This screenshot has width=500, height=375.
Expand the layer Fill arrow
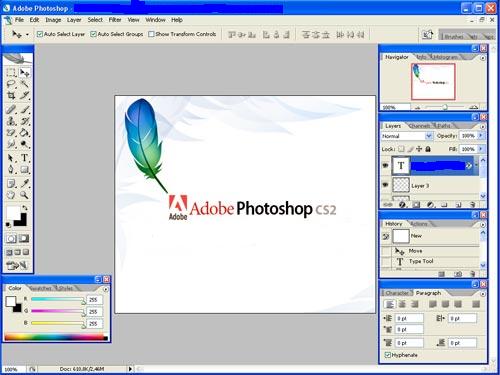pyautogui.click(x=481, y=149)
